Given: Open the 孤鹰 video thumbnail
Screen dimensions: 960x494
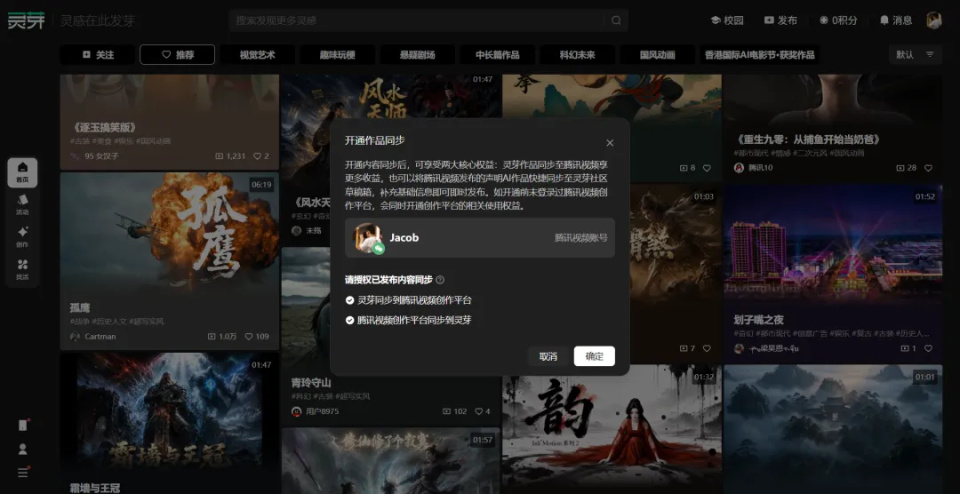Looking at the screenshot, I should pos(170,234).
